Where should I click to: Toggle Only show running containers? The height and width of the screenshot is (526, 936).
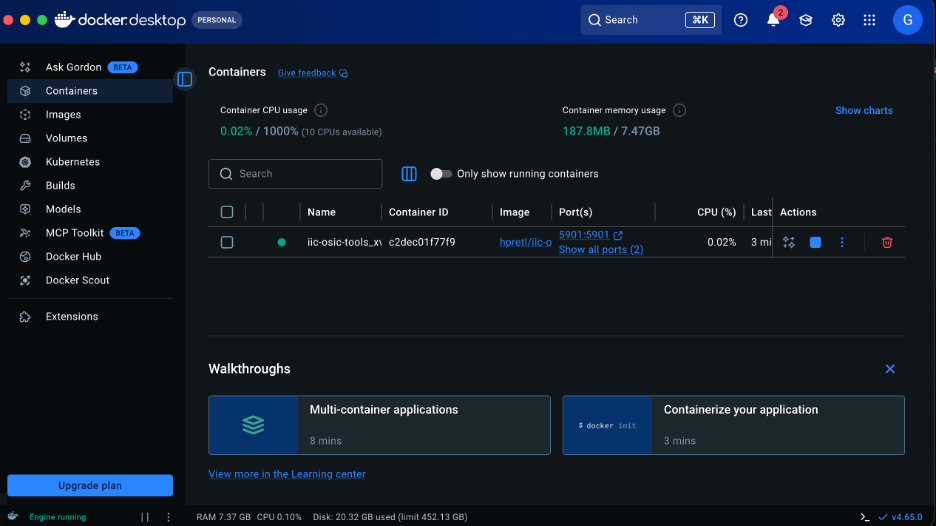(441, 174)
